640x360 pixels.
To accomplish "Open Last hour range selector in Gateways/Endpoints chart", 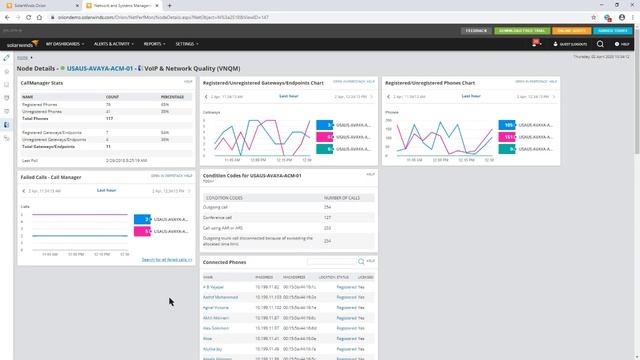I will click(289, 96).
